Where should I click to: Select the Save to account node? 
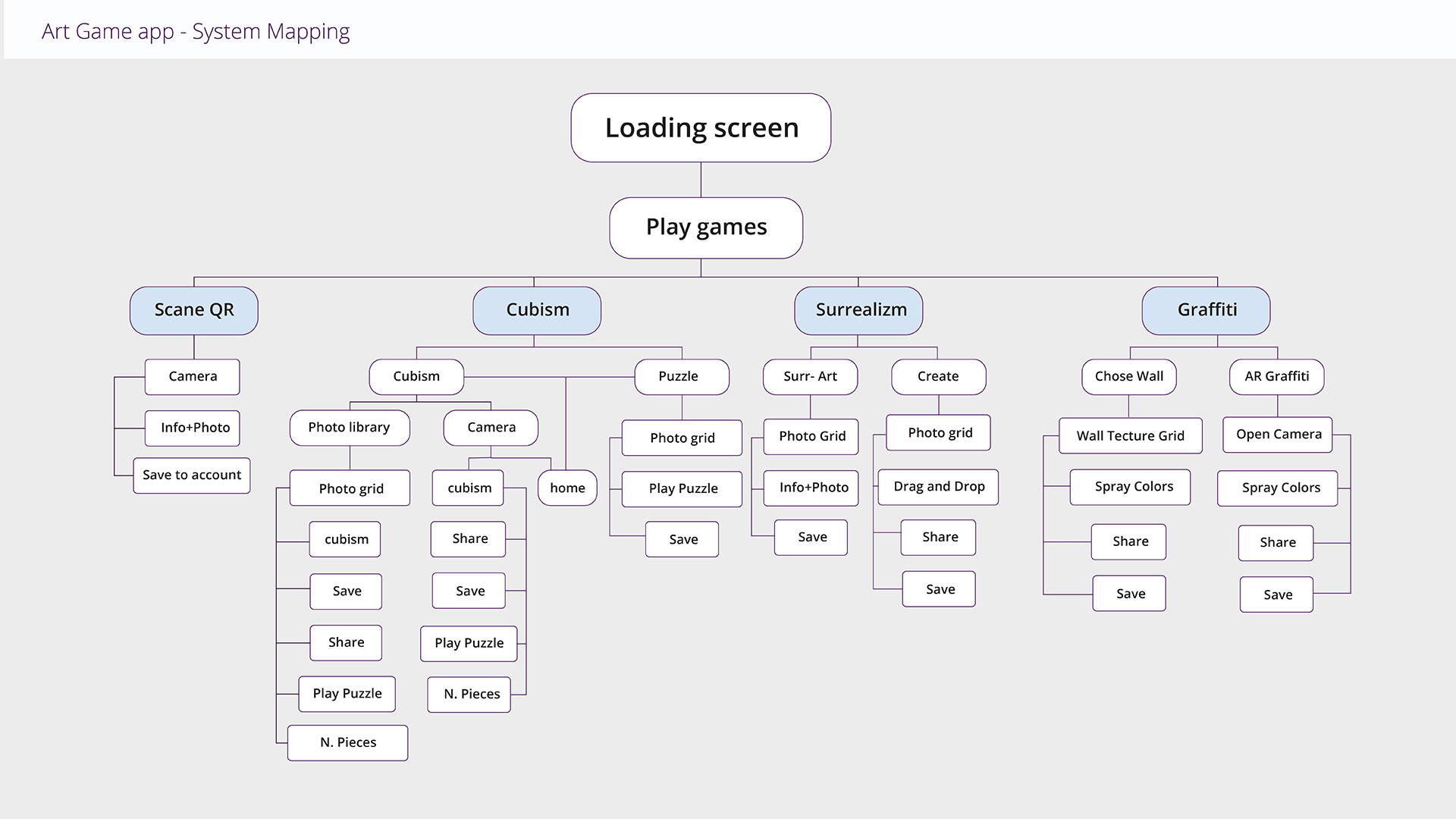(x=192, y=475)
